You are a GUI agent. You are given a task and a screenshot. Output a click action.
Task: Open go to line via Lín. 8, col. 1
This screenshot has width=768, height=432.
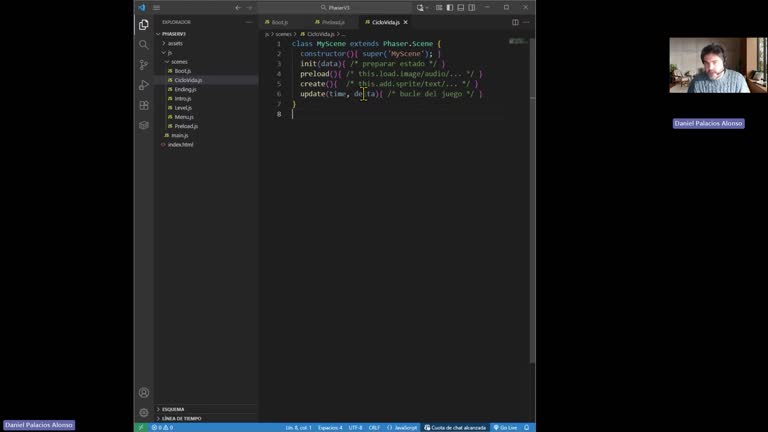[x=298, y=428]
